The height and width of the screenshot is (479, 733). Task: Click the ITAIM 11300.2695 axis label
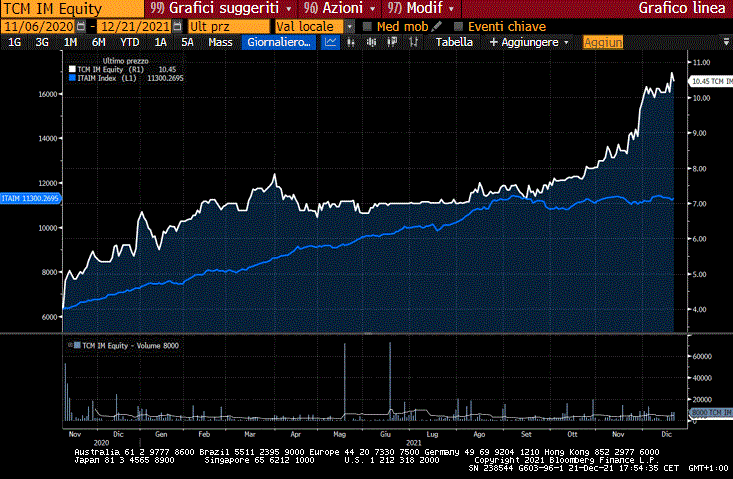tap(30, 199)
